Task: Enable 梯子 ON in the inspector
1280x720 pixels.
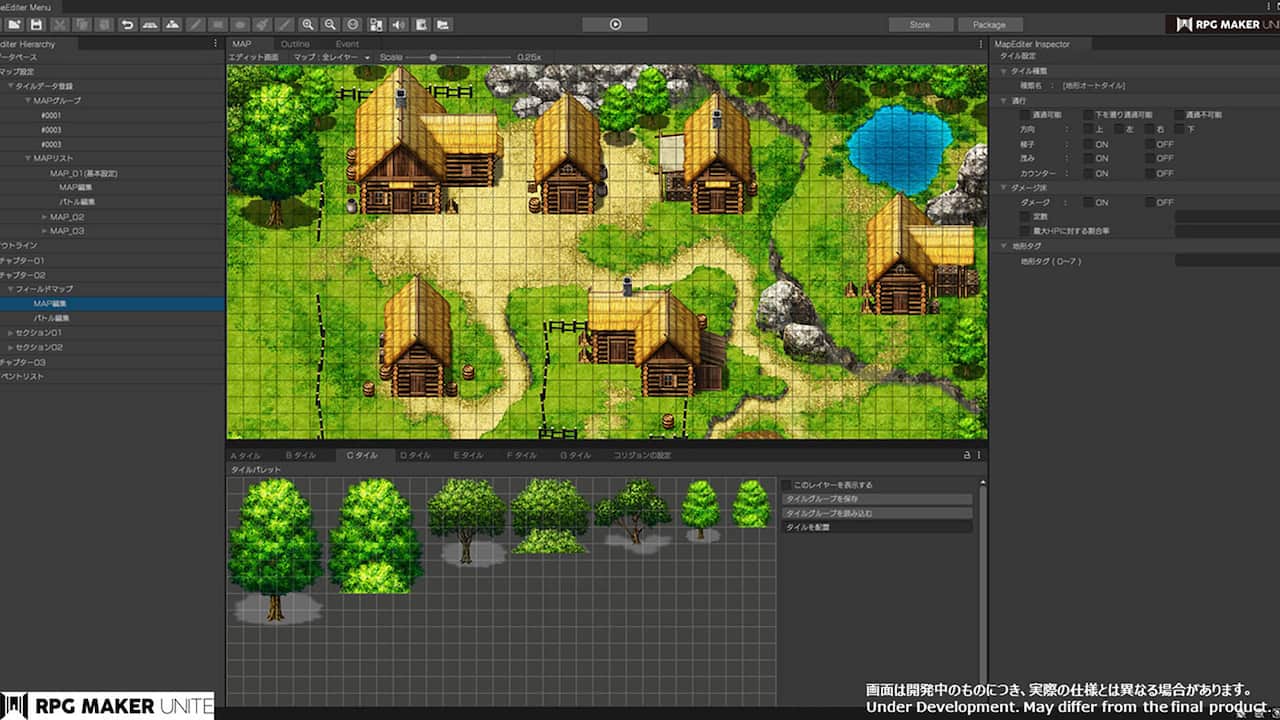Action: pos(1088,144)
